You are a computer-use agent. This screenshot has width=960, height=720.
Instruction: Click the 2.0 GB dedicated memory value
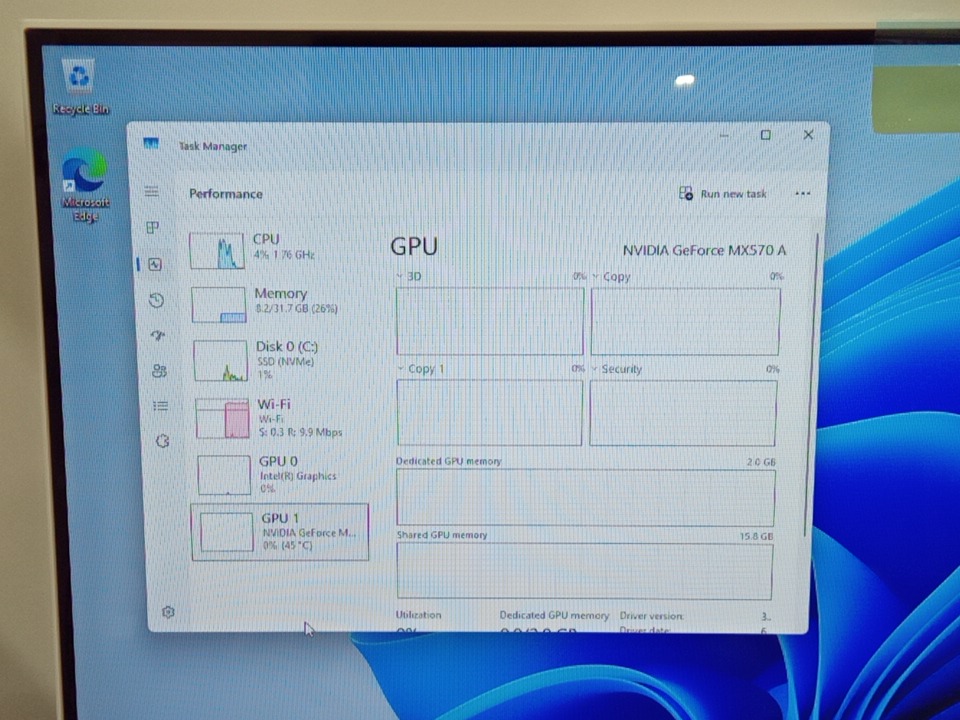coord(761,462)
